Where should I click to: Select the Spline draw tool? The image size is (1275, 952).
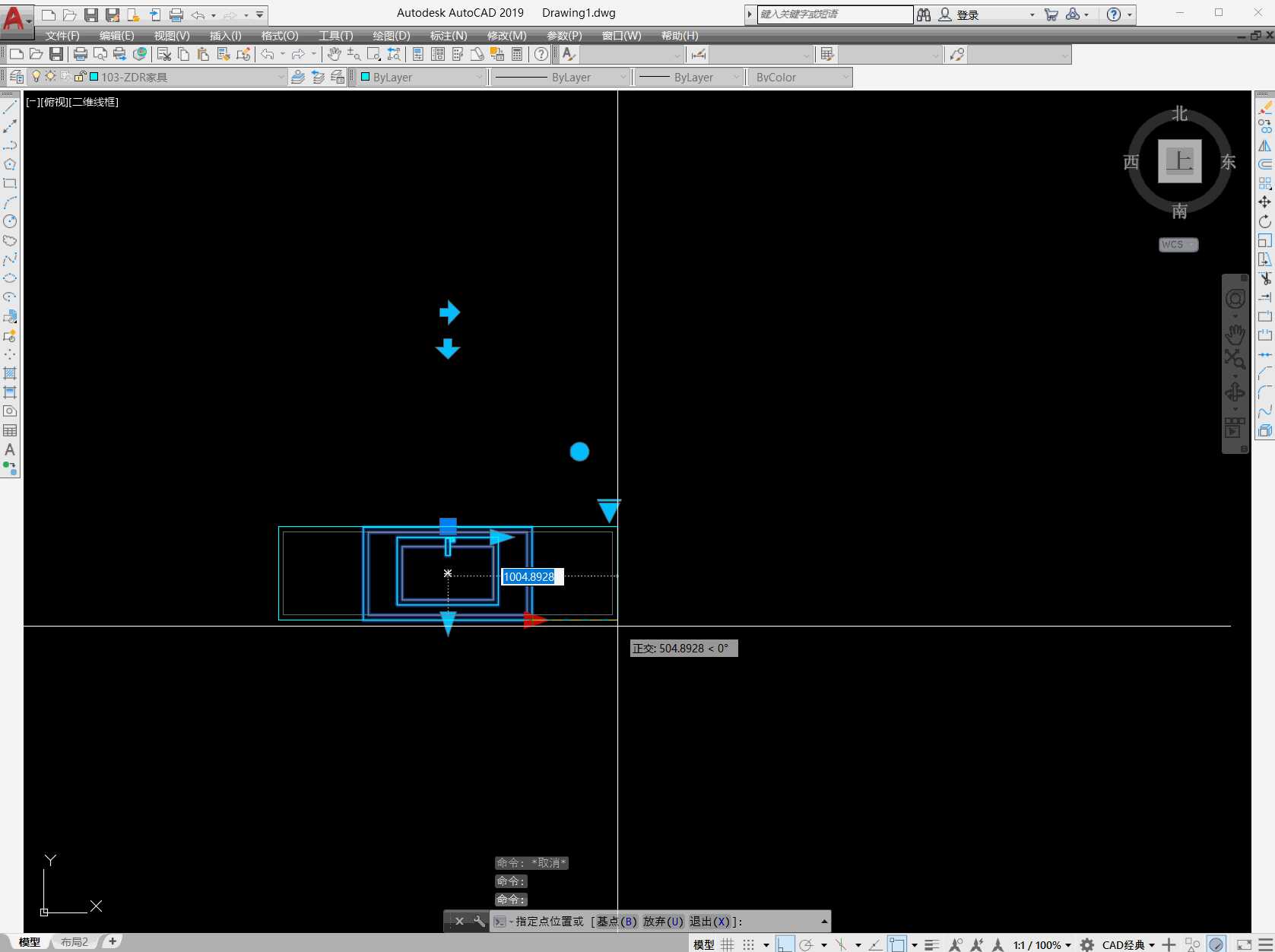tap(10, 259)
